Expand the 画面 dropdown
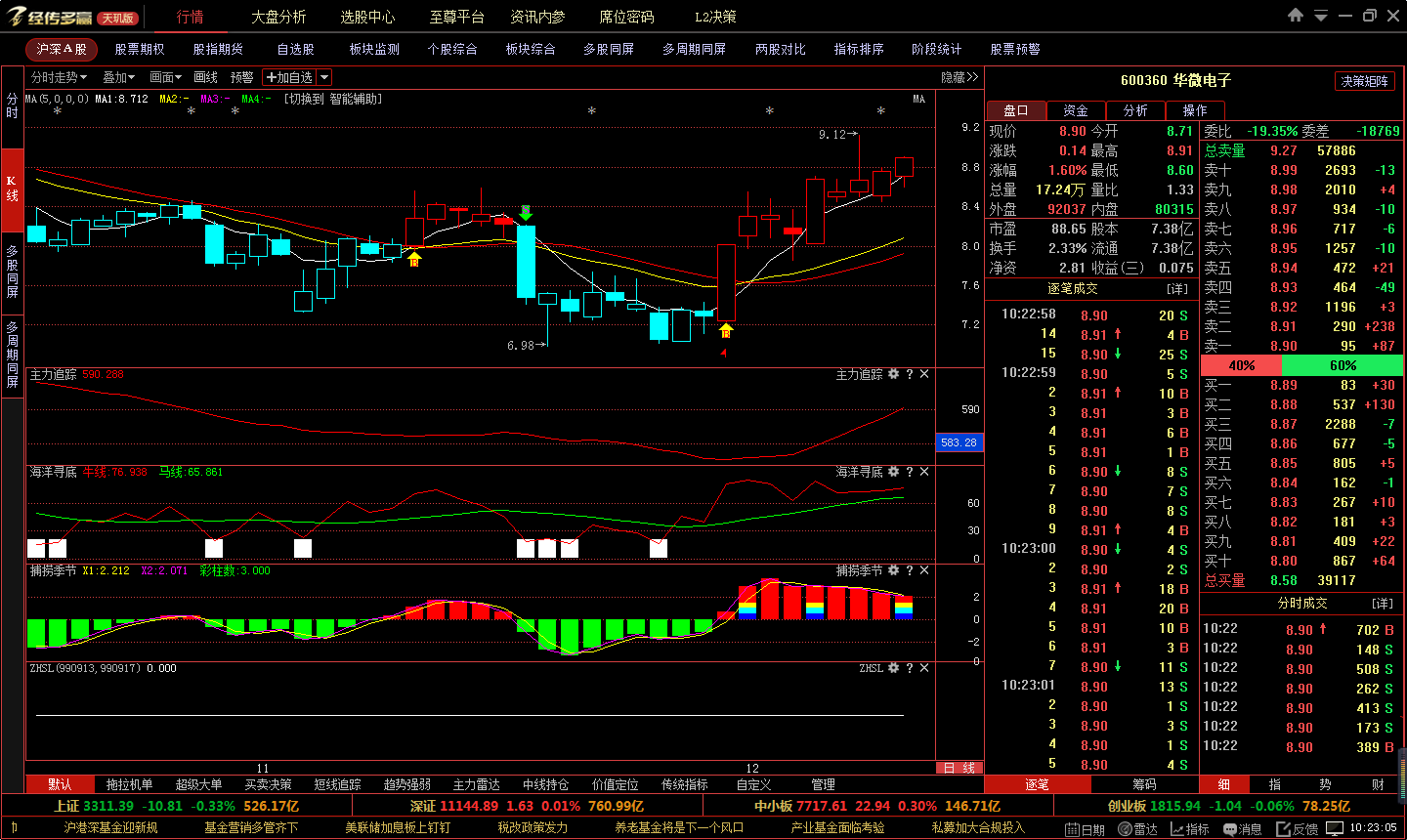 coord(165,77)
